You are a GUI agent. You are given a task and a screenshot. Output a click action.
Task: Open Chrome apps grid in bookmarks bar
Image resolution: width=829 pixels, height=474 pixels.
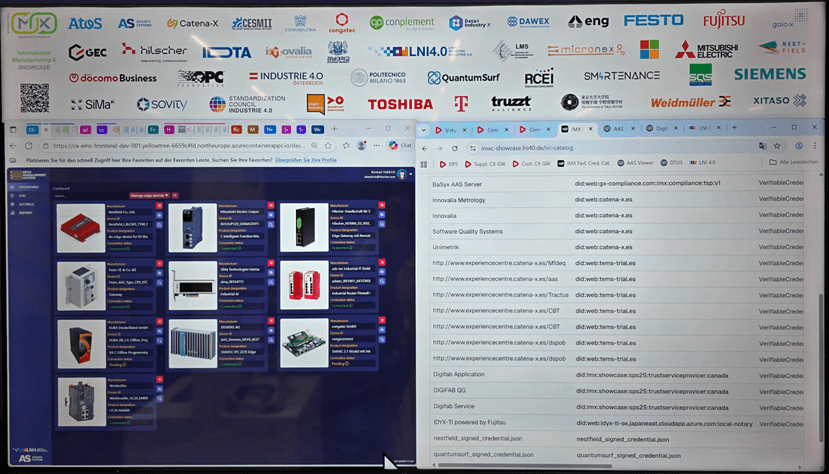click(x=423, y=164)
